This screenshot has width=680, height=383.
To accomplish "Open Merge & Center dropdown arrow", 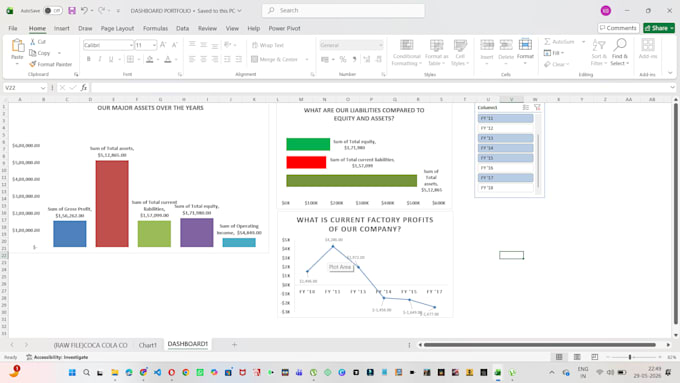I will point(307,59).
